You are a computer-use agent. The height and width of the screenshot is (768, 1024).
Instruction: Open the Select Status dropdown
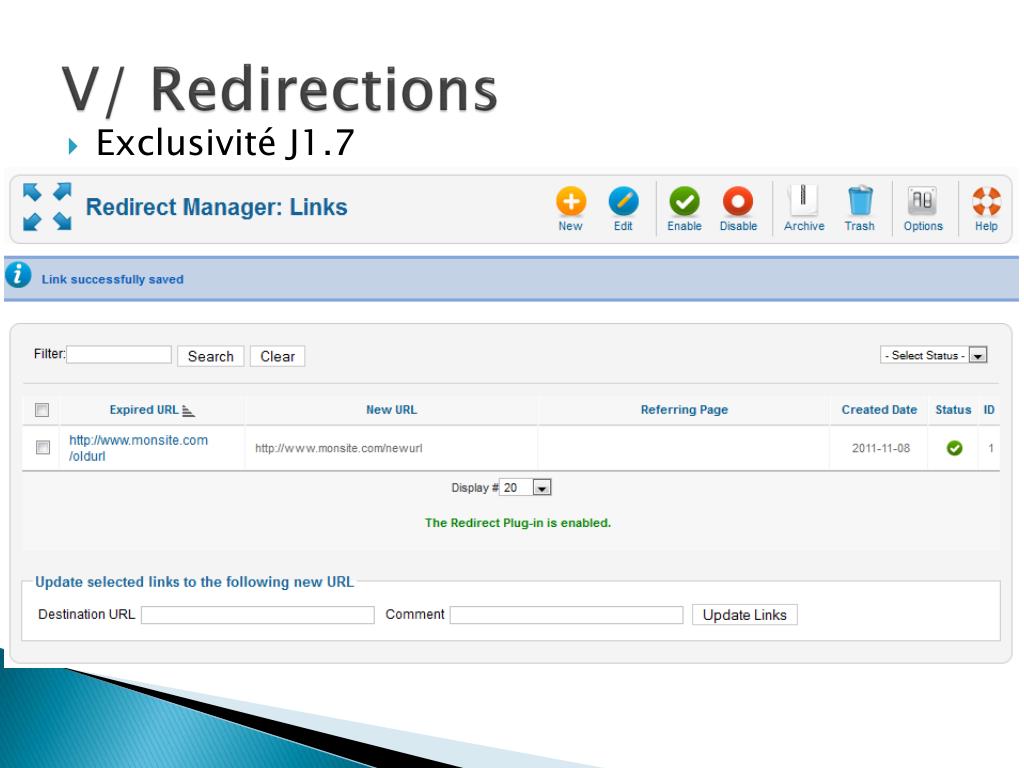coord(933,355)
